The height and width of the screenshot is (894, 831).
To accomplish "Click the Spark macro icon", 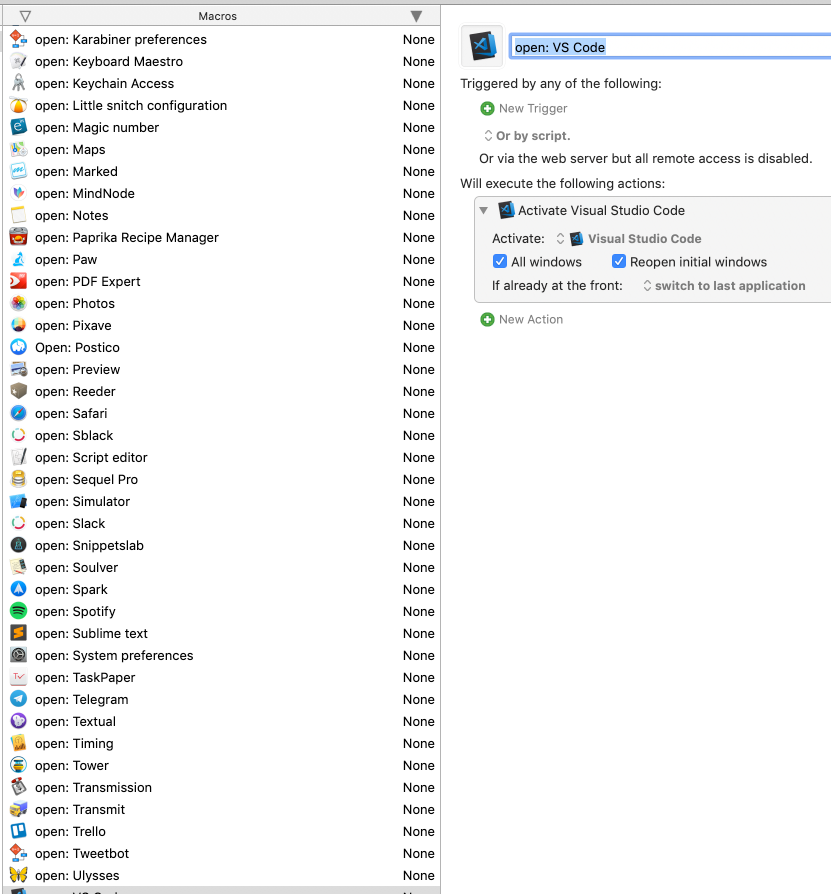I will [19, 589].
